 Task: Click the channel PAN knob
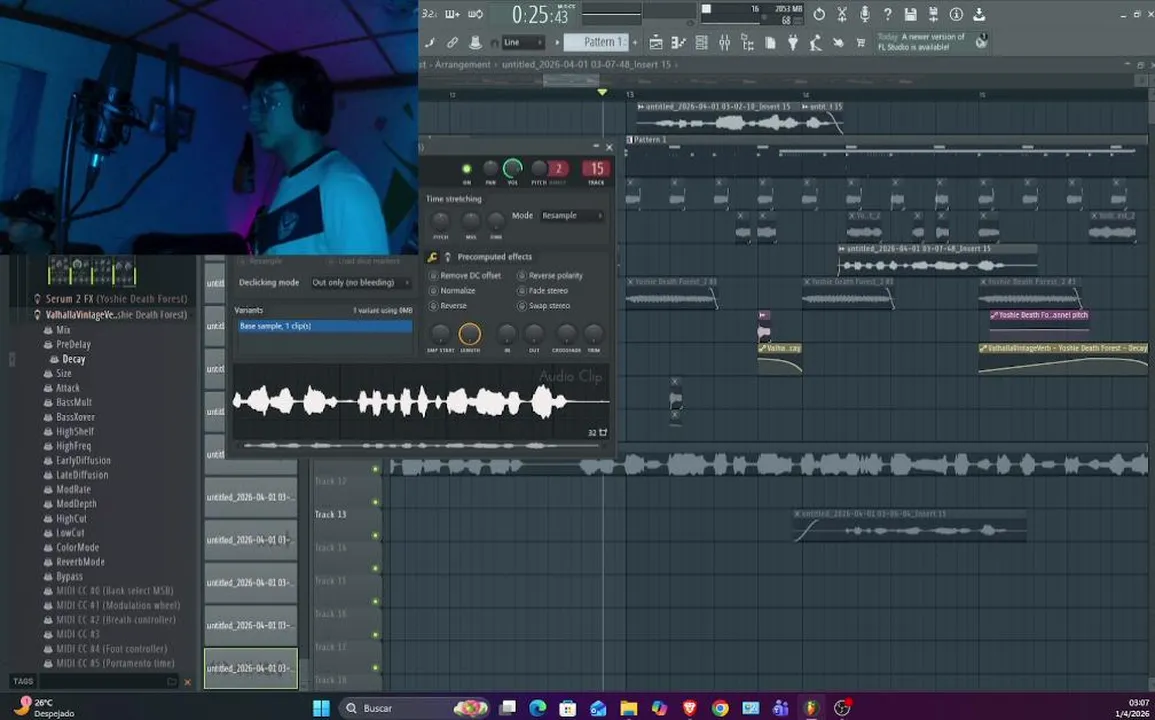[x=491, y=169]
